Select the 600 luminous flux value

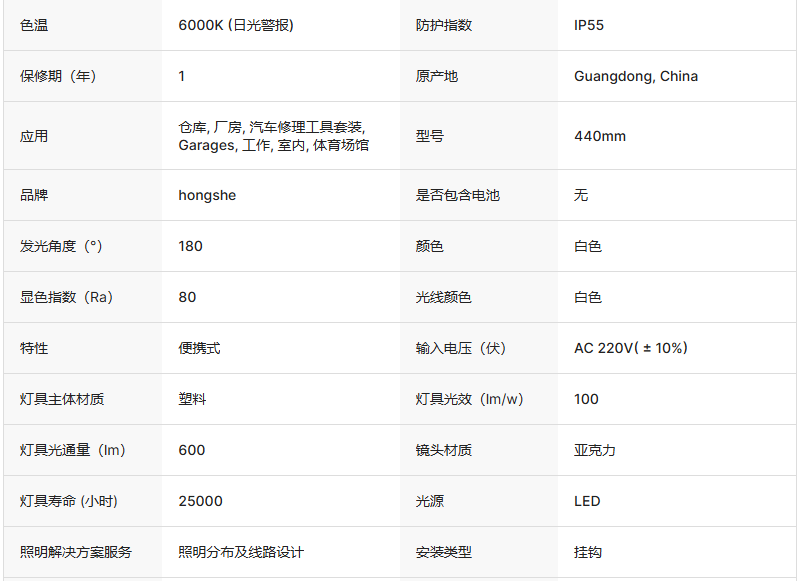click(192, 450)
